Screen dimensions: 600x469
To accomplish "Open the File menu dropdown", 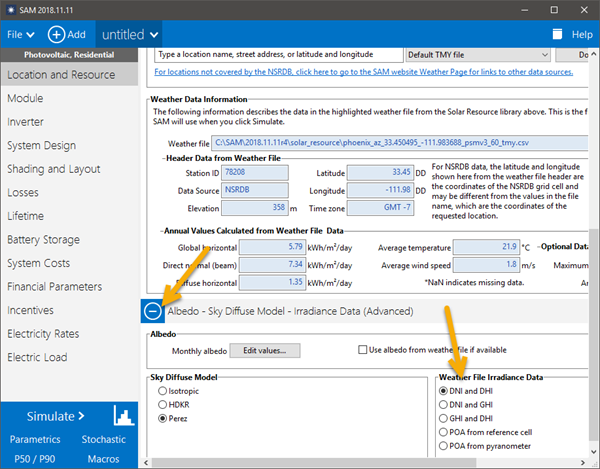I will coord(20,34).
